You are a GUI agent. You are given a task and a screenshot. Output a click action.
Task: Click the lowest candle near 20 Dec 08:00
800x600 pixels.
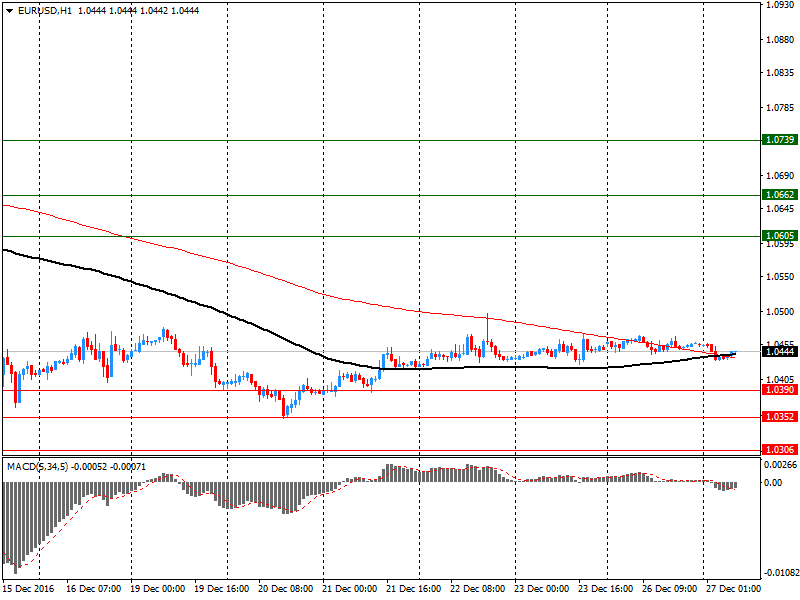pyautogui.click(x=284, y=405)
